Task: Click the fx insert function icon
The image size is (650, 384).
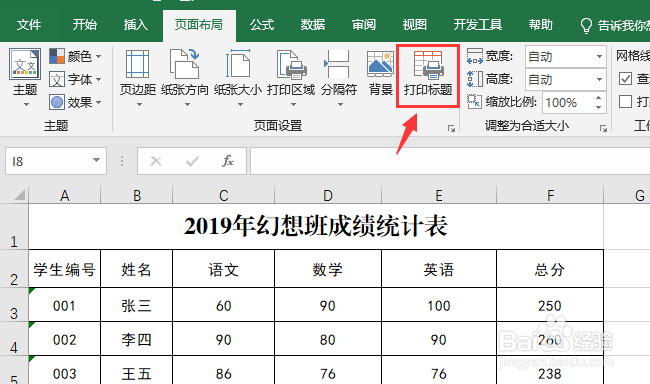Action: [228, 161]
